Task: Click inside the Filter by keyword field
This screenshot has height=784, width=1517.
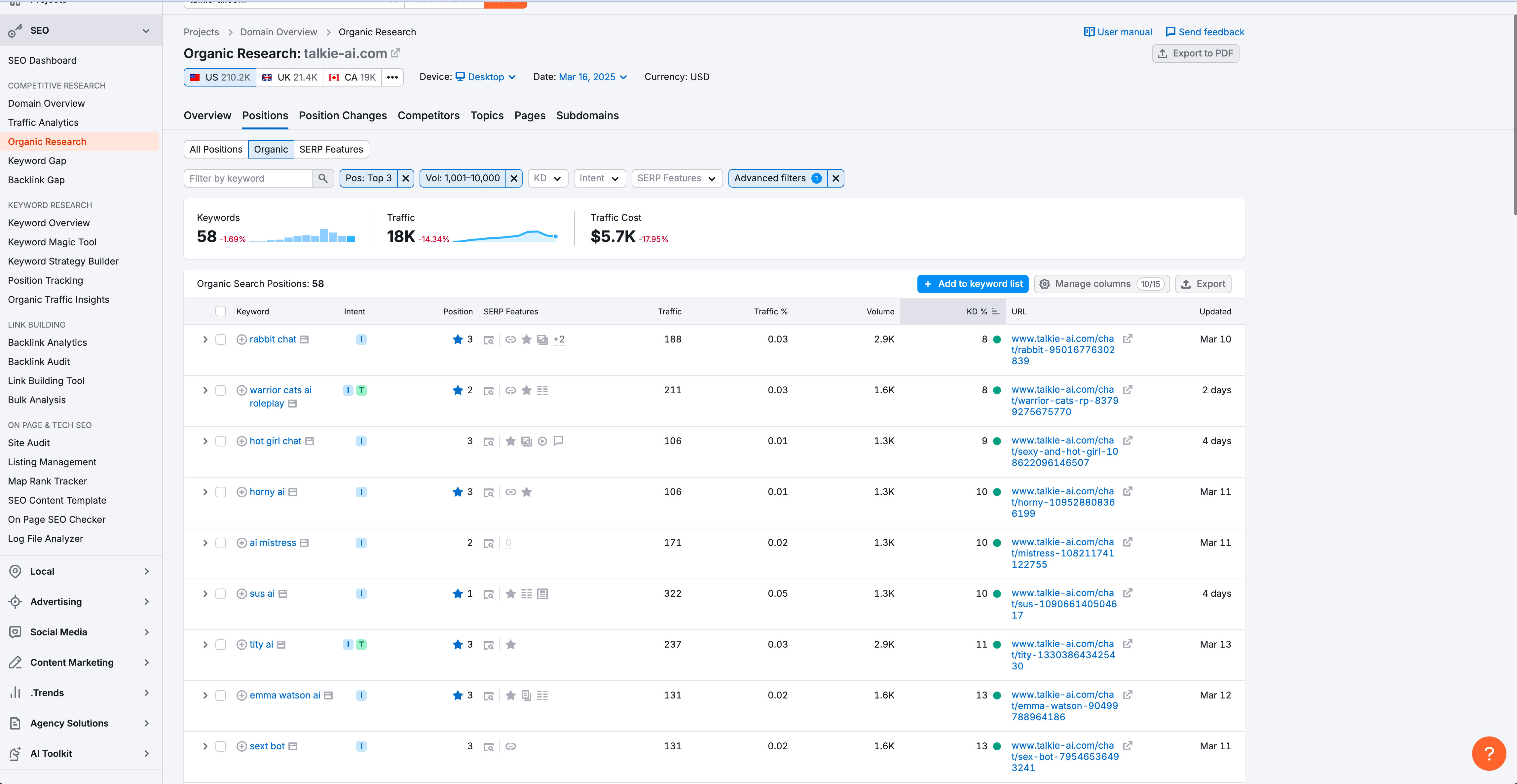Action: tap(248, 178)
